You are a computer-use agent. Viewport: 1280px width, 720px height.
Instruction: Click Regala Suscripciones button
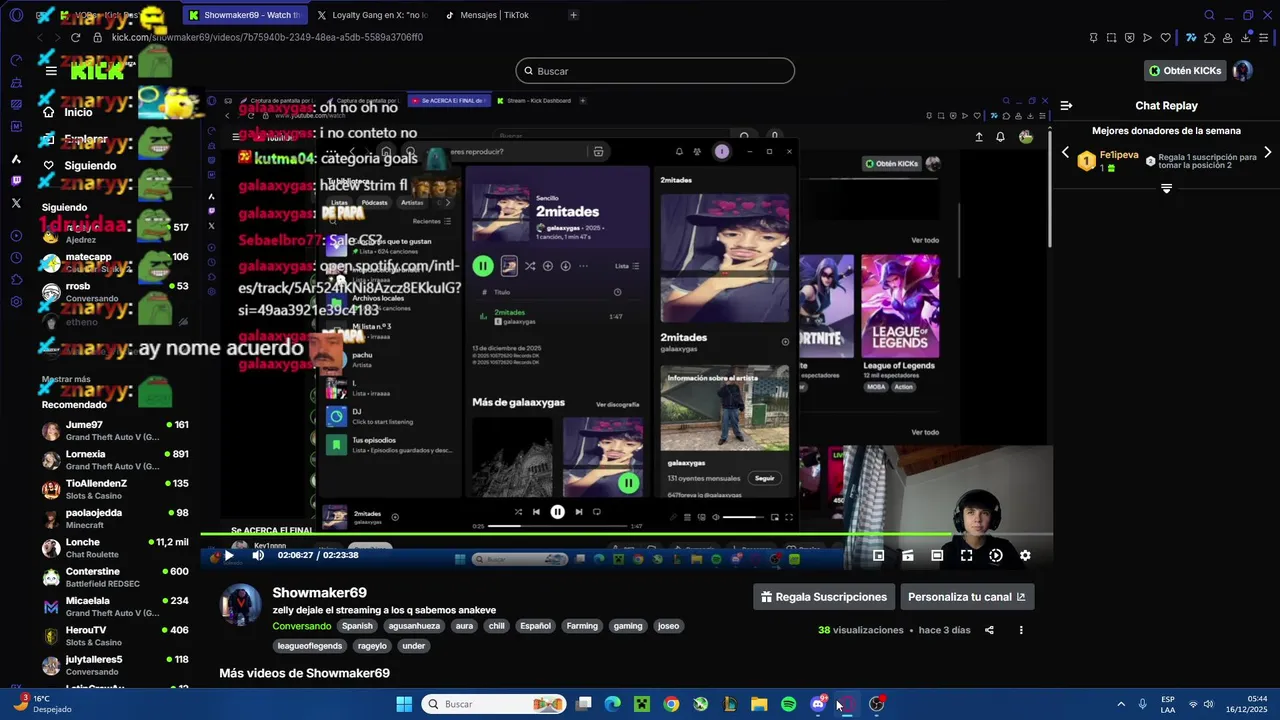pos(823,597)
